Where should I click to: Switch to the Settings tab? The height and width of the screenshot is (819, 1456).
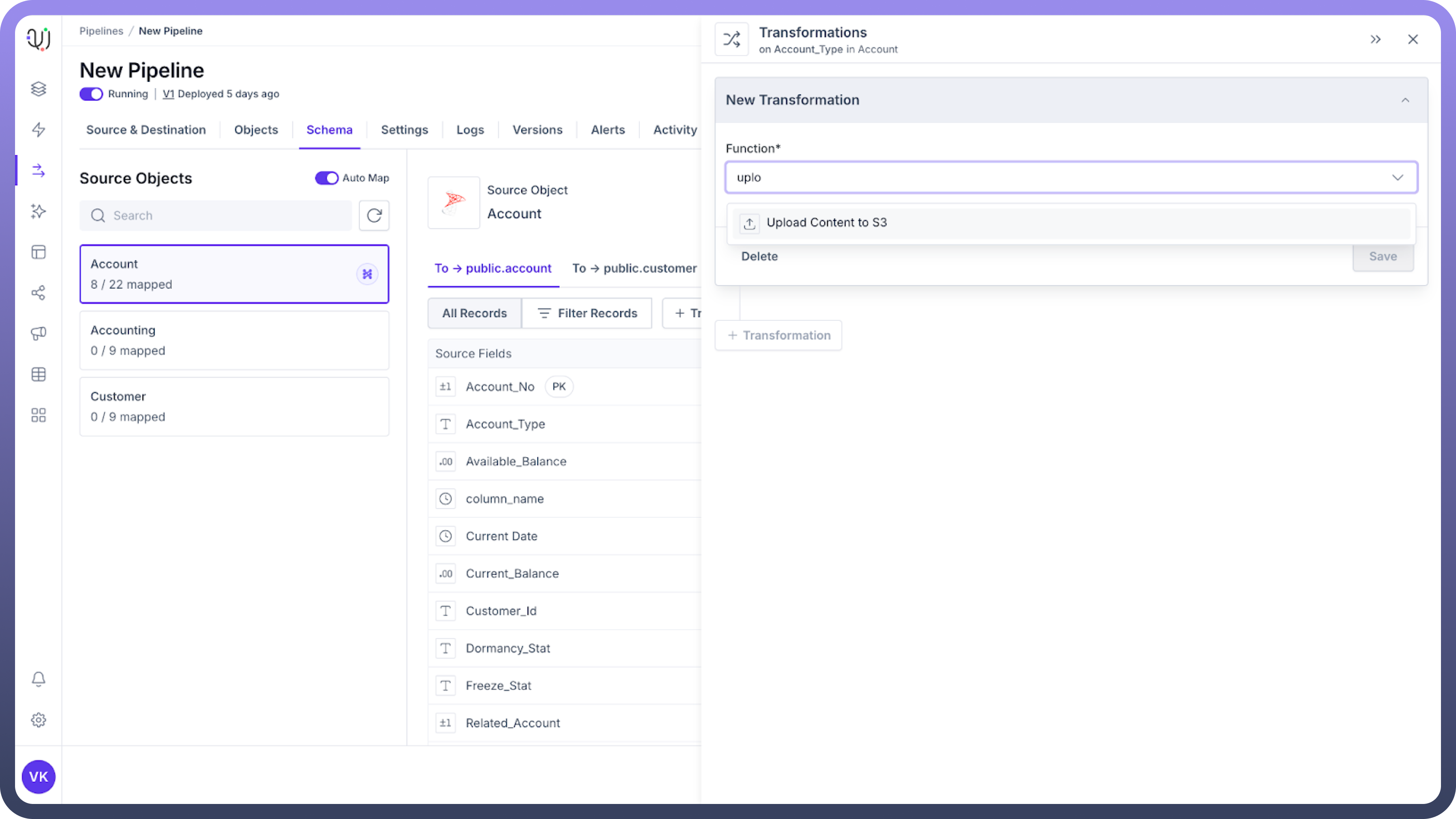pos(404,130)
